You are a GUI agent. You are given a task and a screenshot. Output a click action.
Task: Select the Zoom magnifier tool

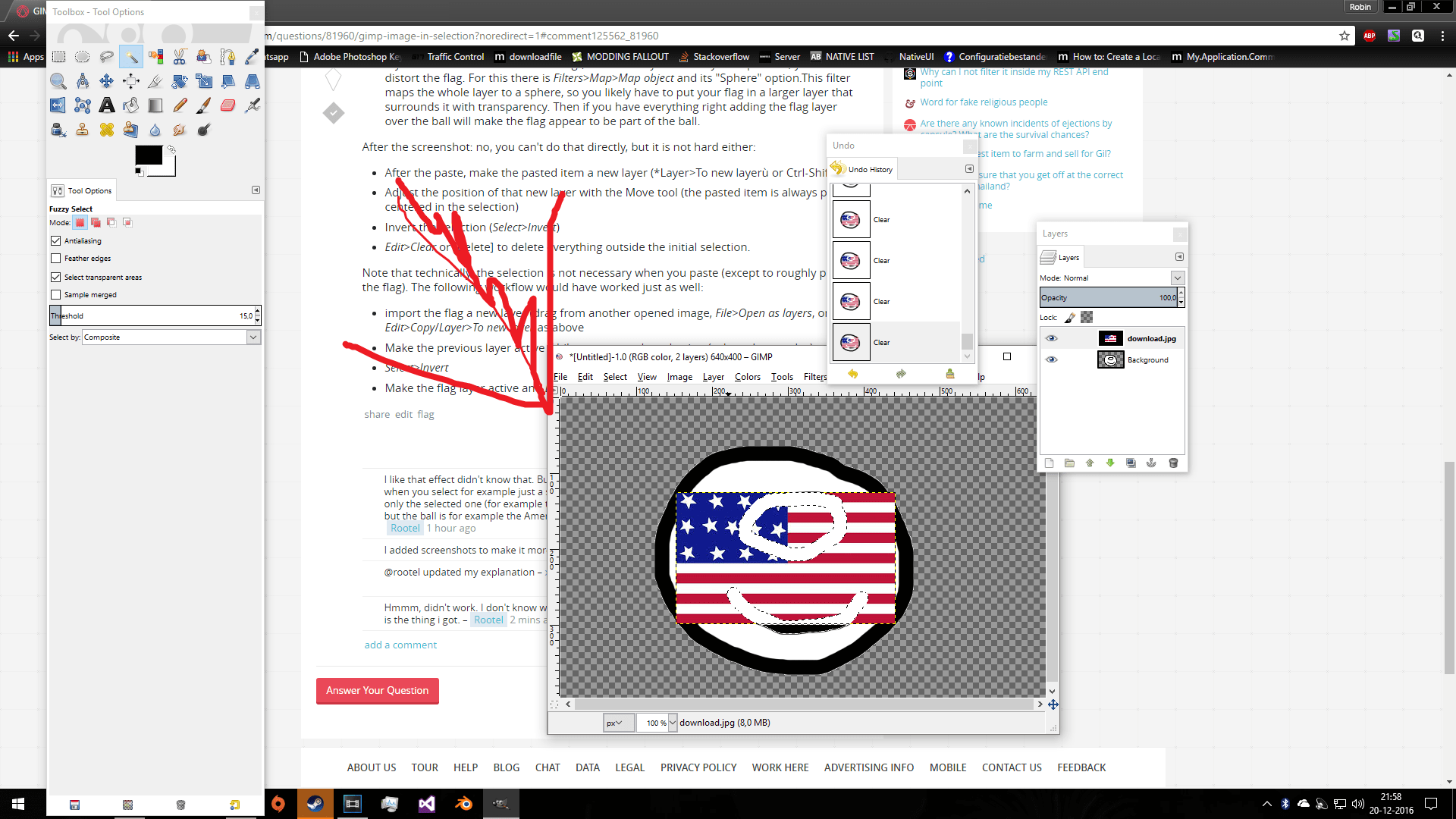click(58, 81)
